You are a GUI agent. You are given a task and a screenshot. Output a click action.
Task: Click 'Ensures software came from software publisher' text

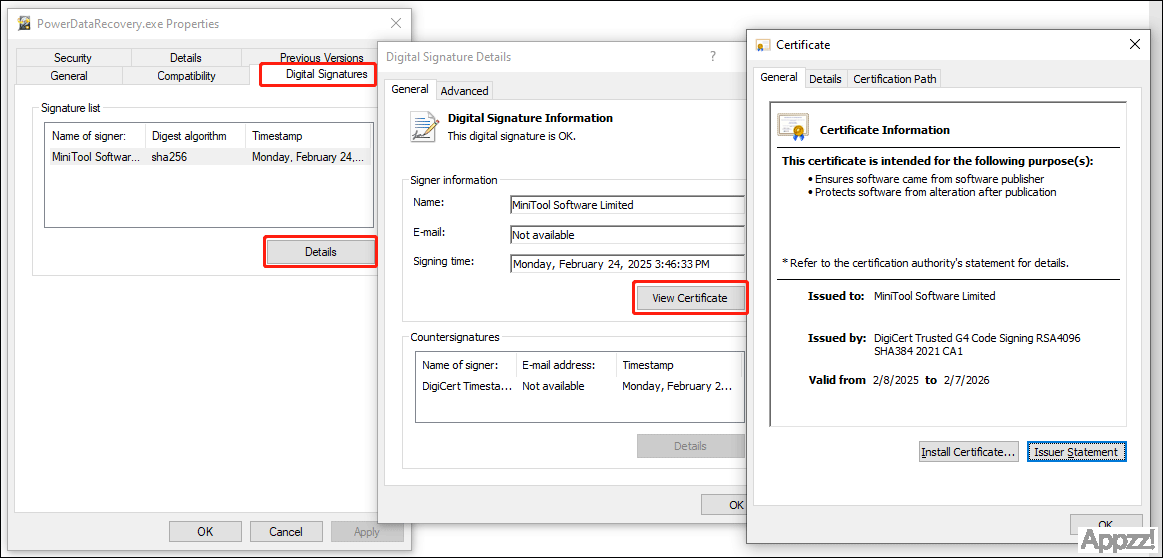[x=929, y=179]
